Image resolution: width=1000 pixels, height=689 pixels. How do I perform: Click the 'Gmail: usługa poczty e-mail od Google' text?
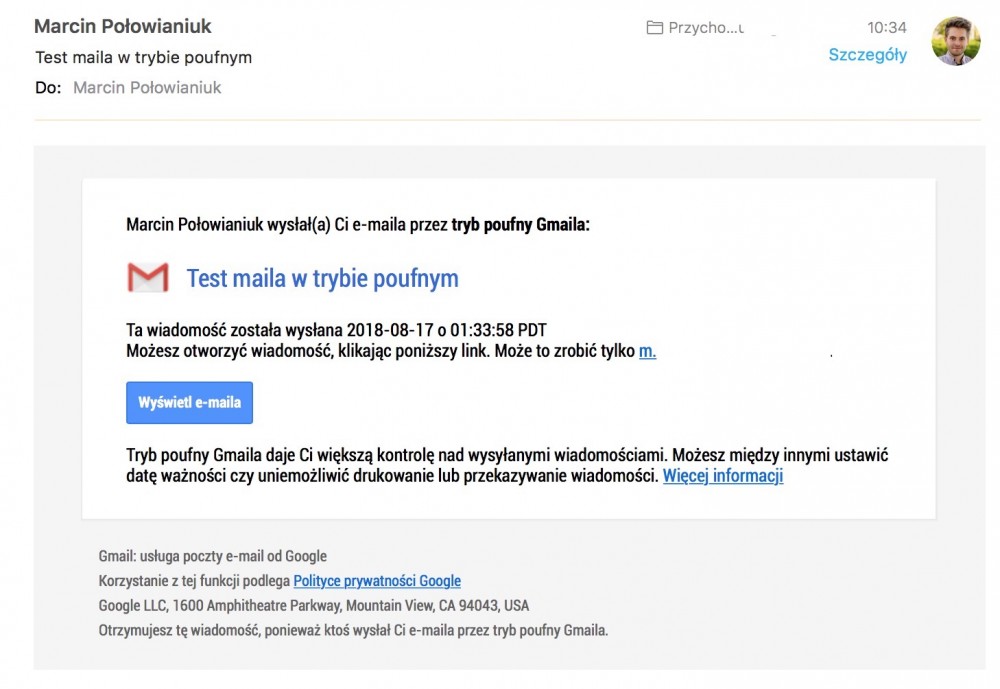[212, 556]
